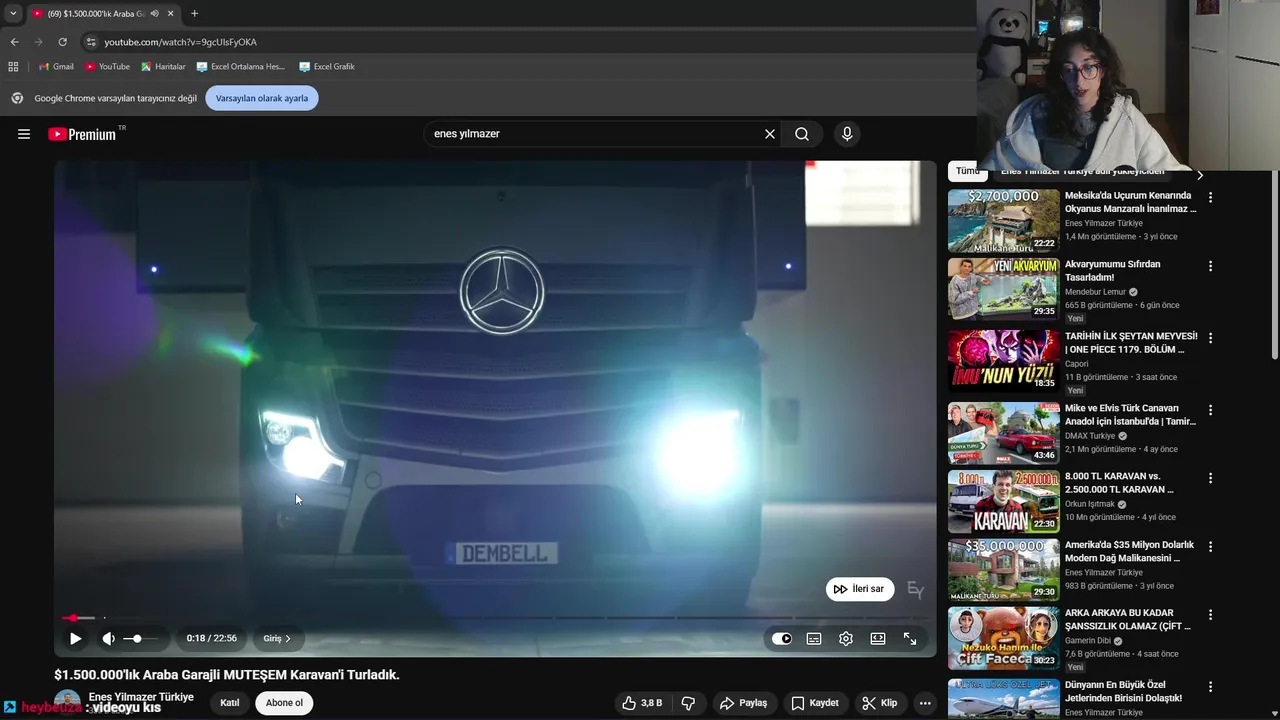
Task: Open options for Dünyanın En Büyük Özel video
Action: click(x=1210, y=688)
